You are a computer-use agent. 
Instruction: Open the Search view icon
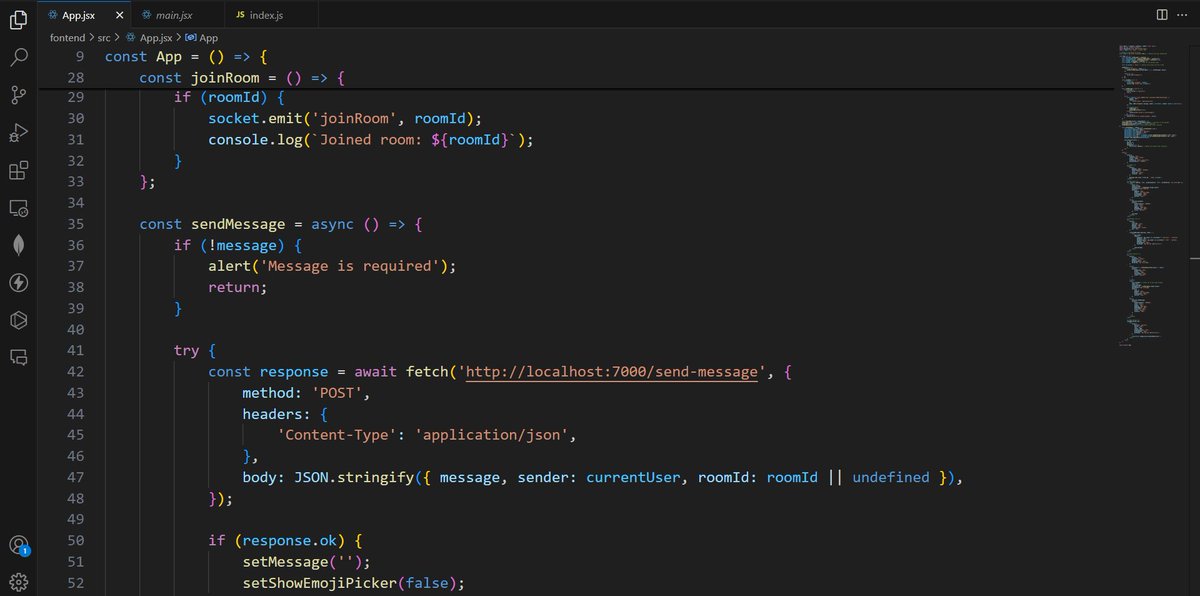pos(18,57)
